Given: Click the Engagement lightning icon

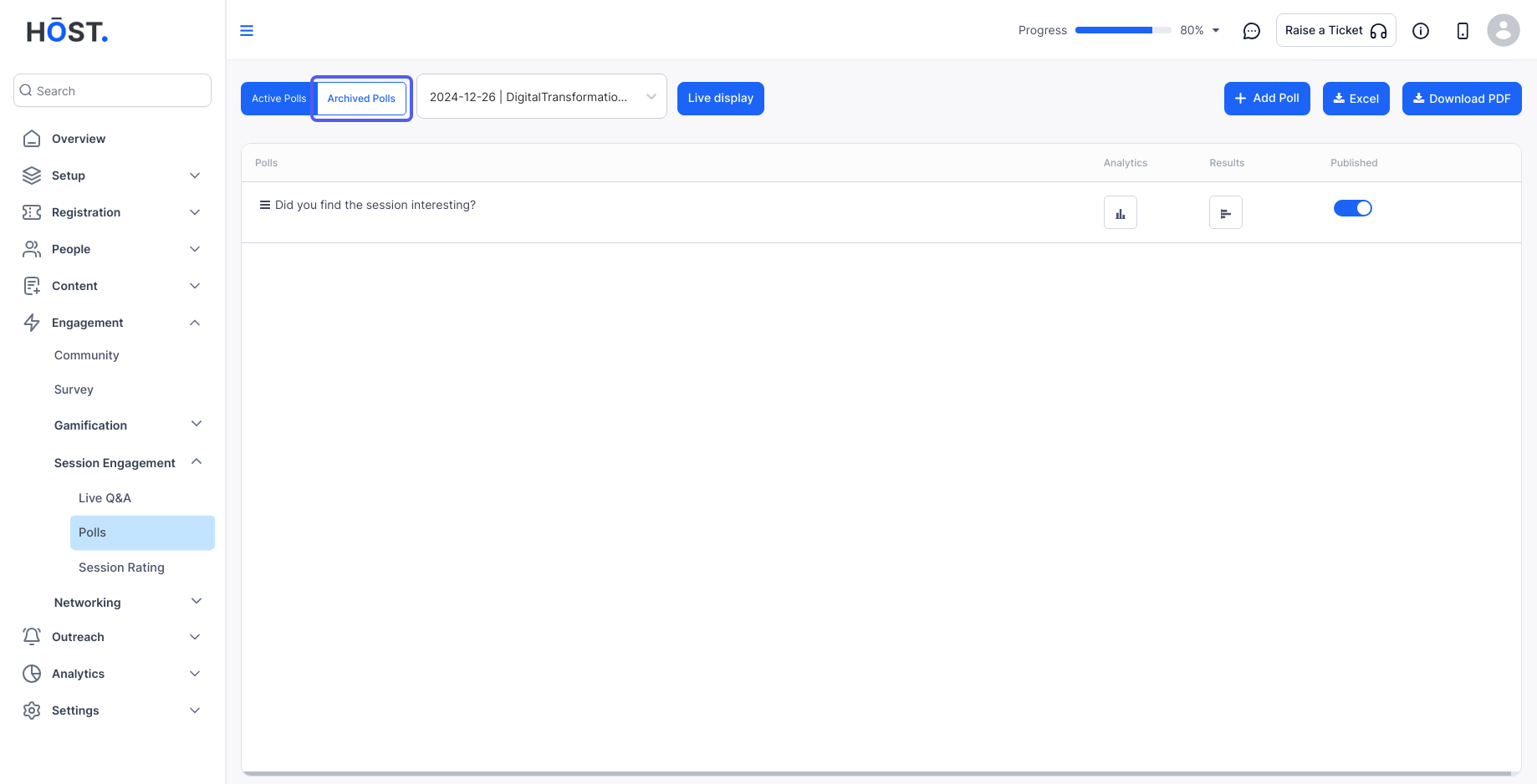Looking at the screenshot, I should [x=32, y=323].
